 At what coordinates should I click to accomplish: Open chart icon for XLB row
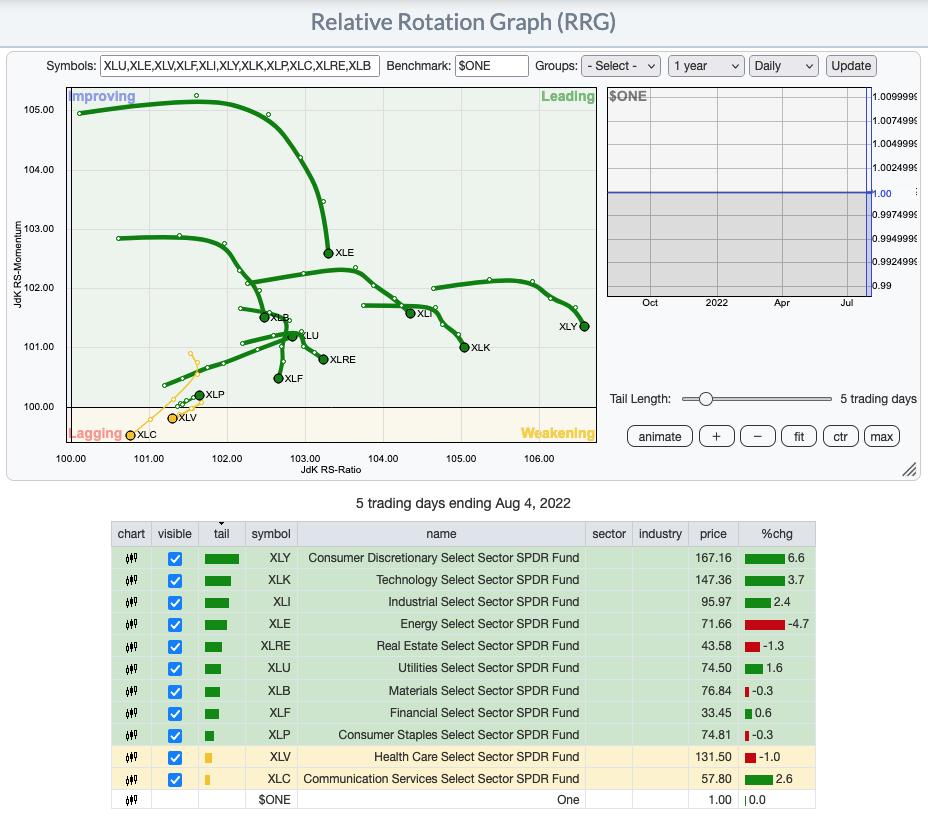click(x=131, y=691)
